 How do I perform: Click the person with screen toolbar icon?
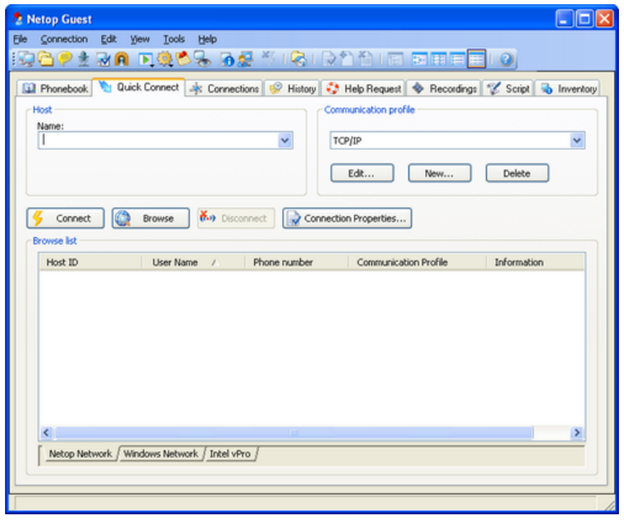click(x=246, y=59)
